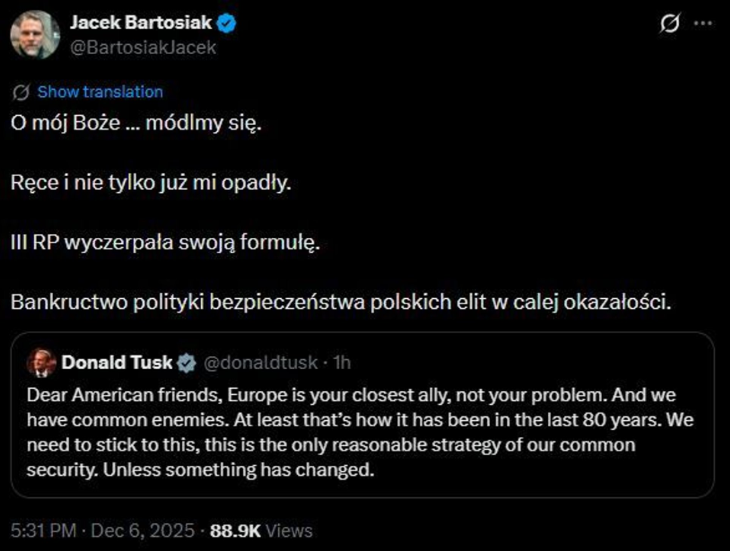Image resolution: width=730 pixels, height=551 pixels.
Task: Open the Donald Tusk name in the quote
Action: pyautogui.click(x=118, y=362)
